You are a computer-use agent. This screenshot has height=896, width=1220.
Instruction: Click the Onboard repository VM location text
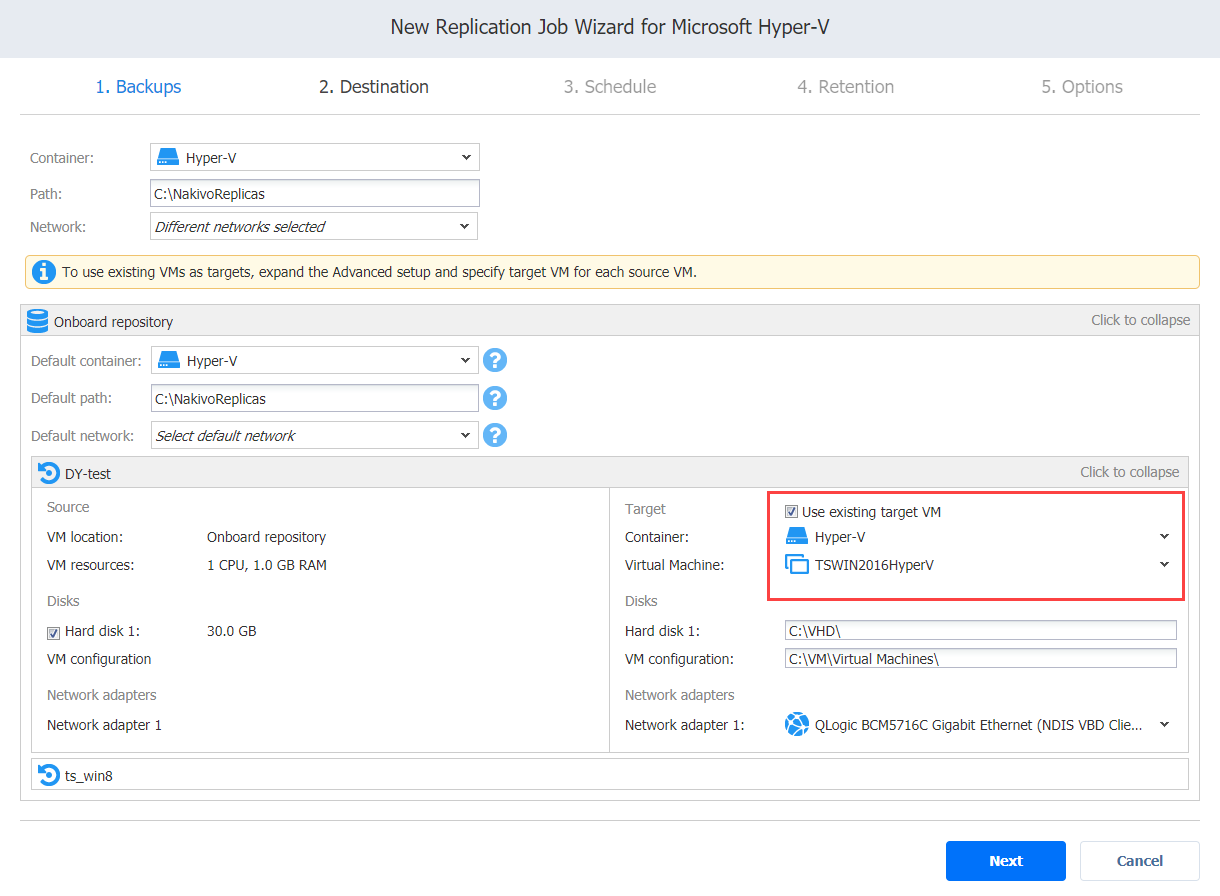point(266,537)
